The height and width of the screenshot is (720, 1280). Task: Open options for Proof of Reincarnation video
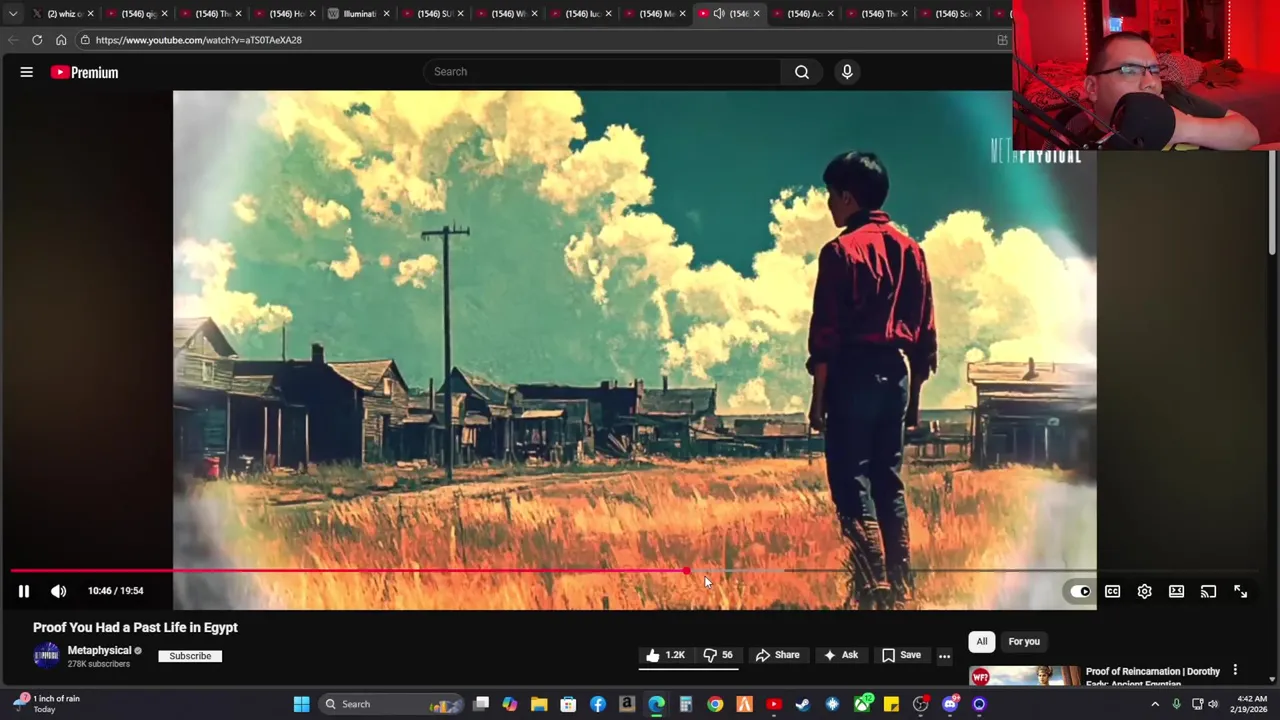click(x=1235, y=671)
